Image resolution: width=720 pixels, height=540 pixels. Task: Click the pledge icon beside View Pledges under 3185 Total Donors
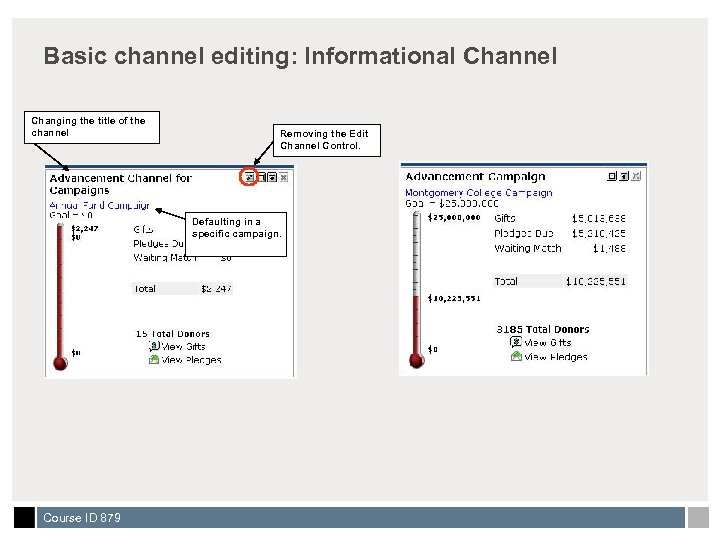(516, 356)
